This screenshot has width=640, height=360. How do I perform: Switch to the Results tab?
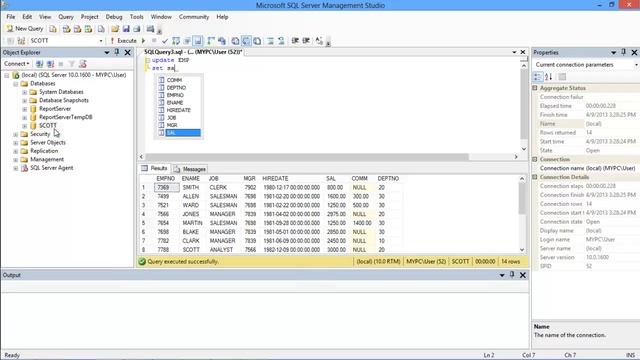point(155,169)
